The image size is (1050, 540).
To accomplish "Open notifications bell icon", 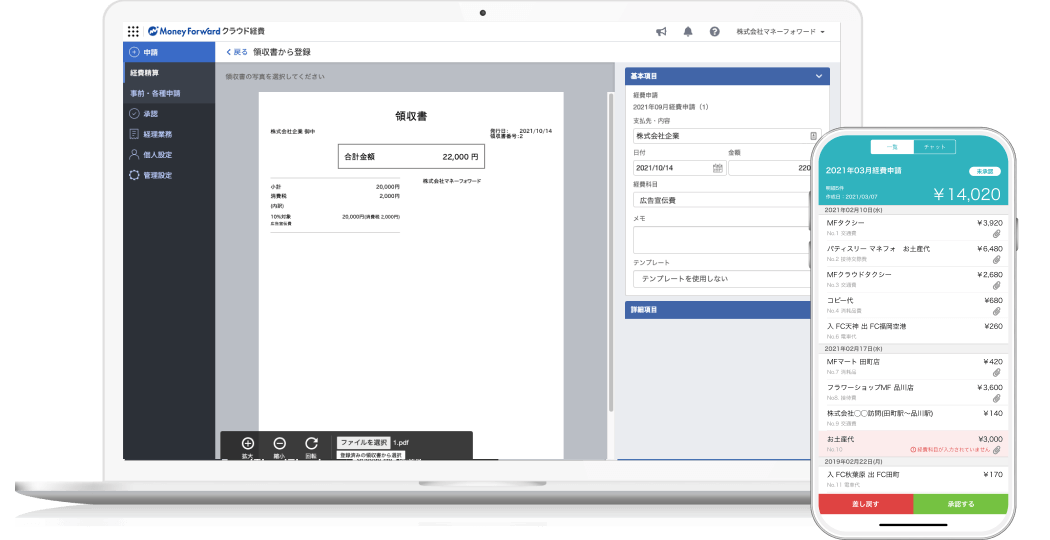I will (x=688, y=31).
